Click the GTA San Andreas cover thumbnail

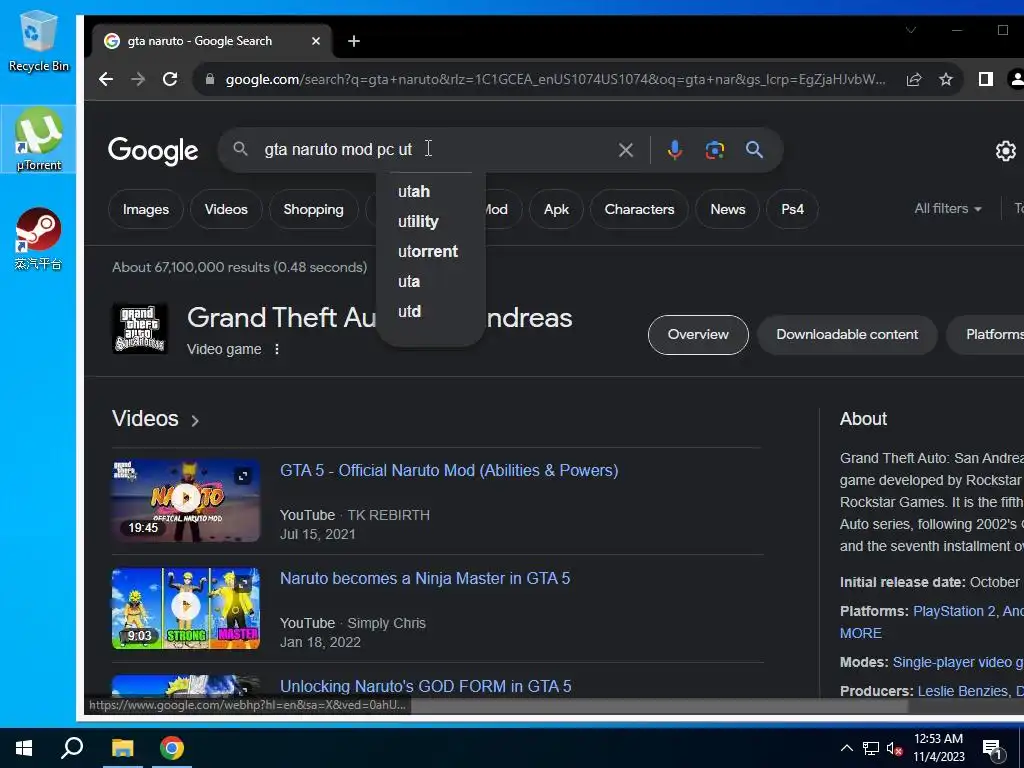click(x=140, y=328)
